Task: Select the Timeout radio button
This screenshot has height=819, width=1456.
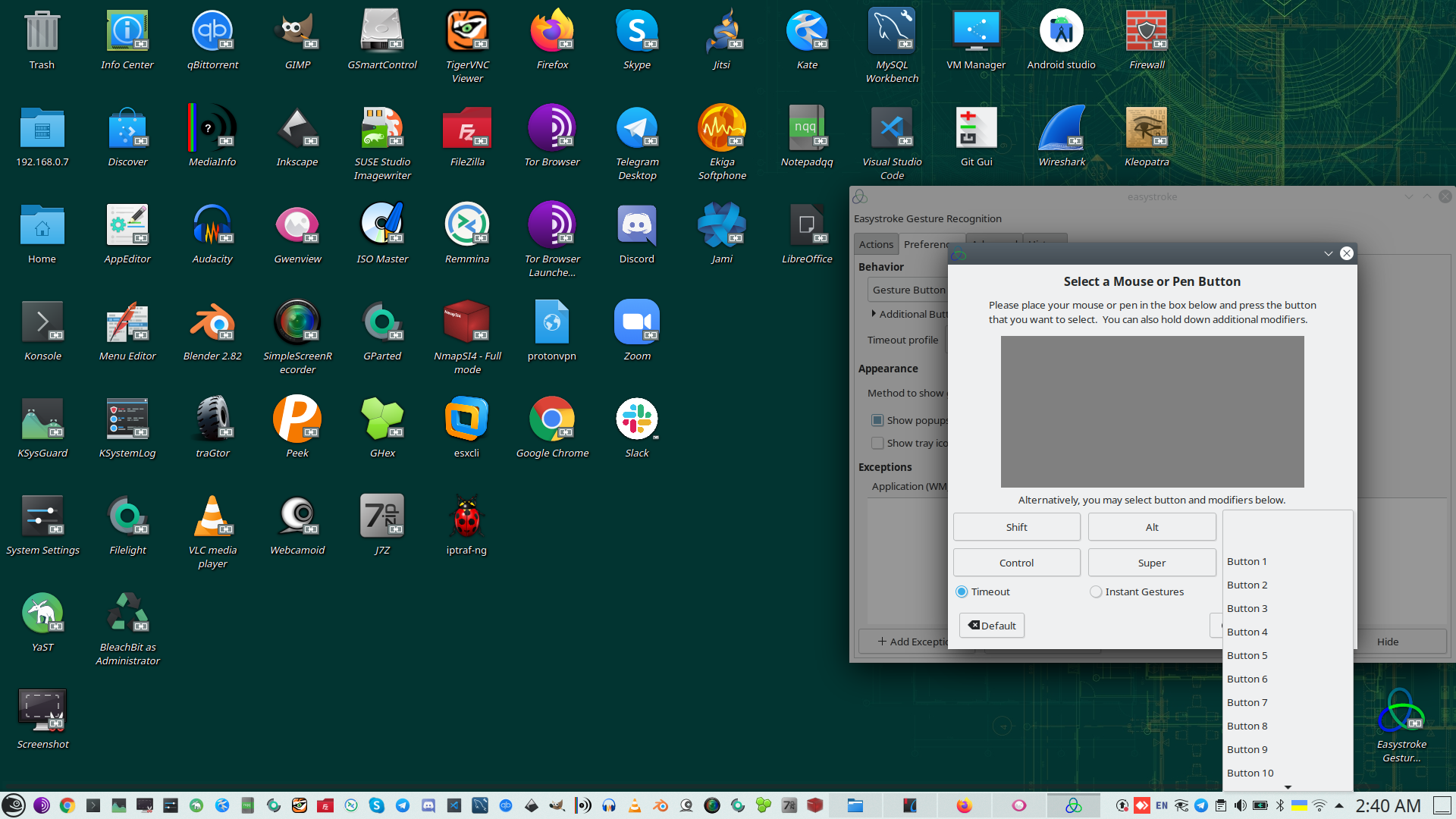Action: point(962,591)
